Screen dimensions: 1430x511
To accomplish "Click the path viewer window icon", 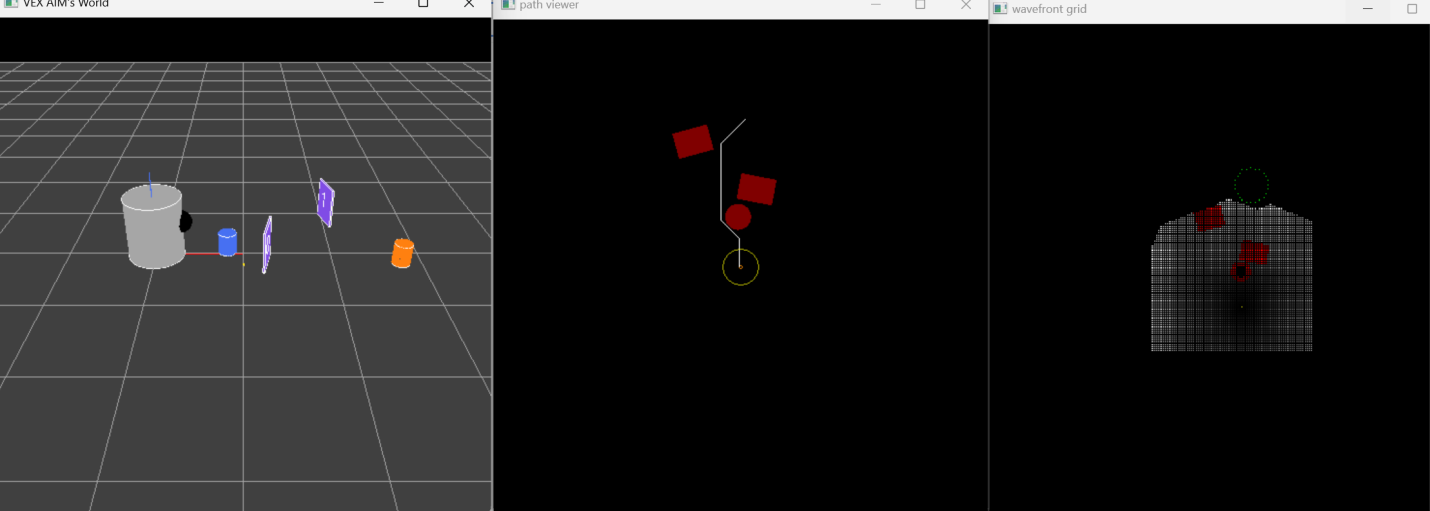I will pyautogui.click(x=508, y=5).
